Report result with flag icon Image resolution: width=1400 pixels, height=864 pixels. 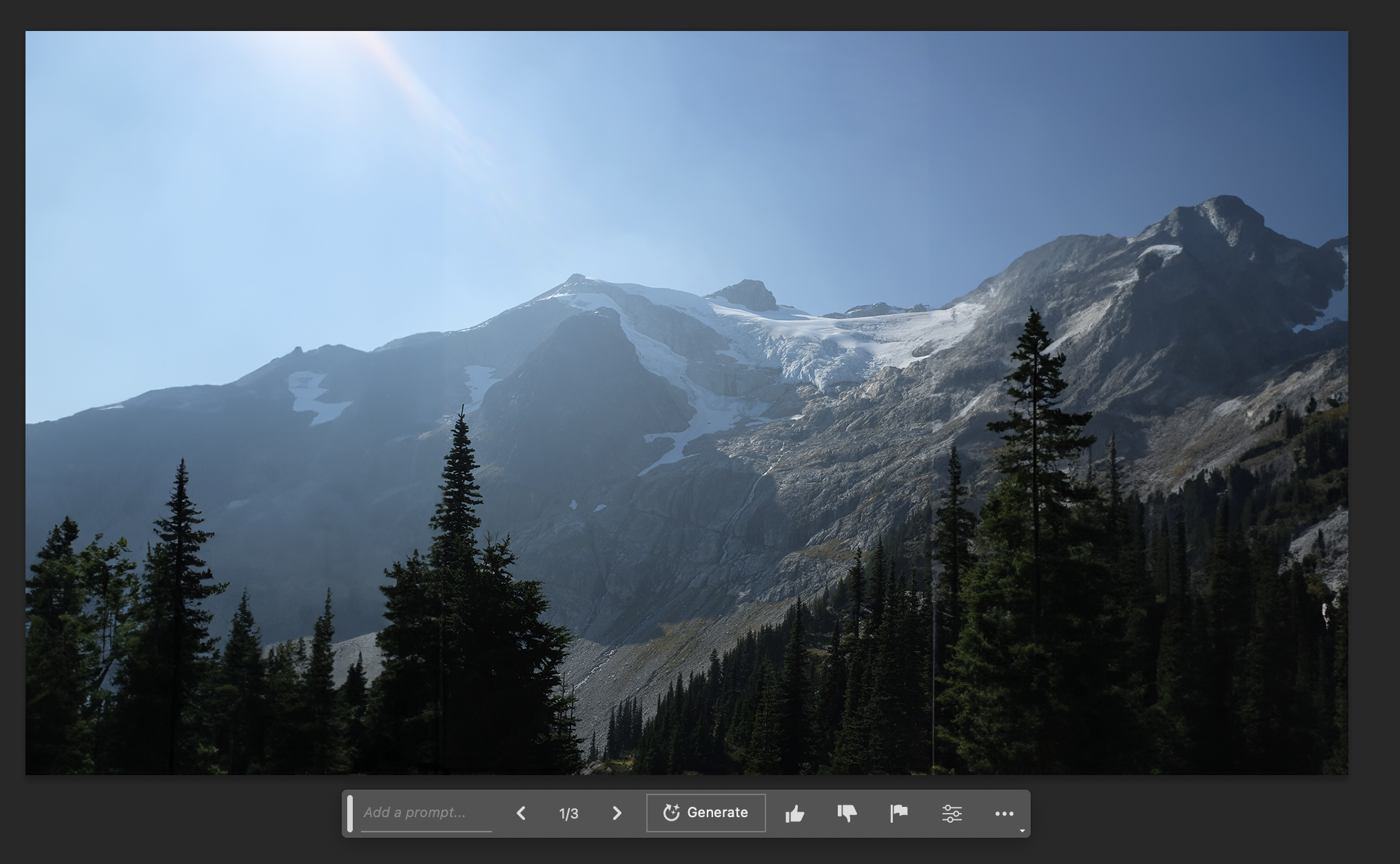pos(899,814)
